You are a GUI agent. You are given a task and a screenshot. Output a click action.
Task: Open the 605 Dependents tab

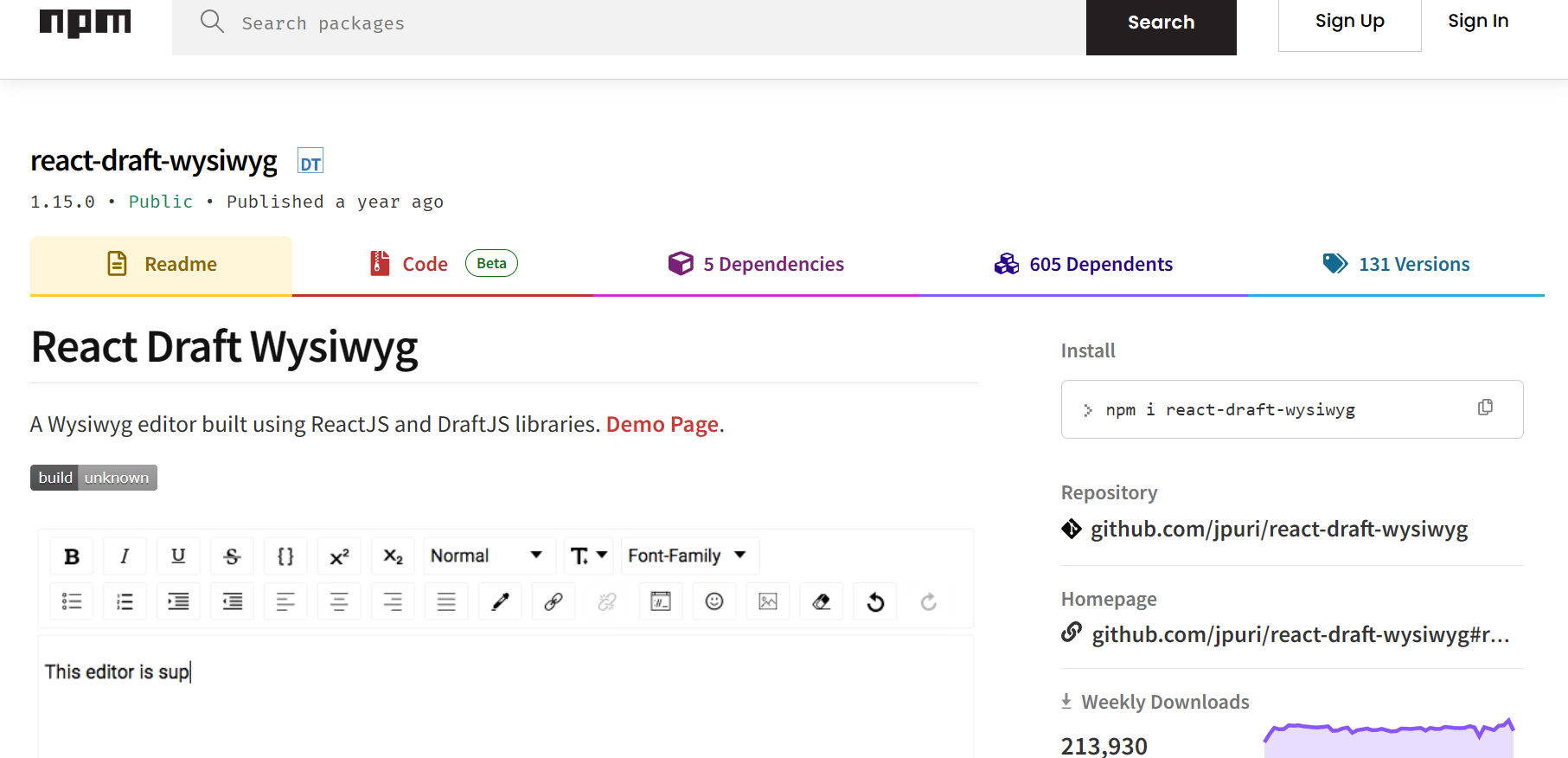pos(1084,264)
